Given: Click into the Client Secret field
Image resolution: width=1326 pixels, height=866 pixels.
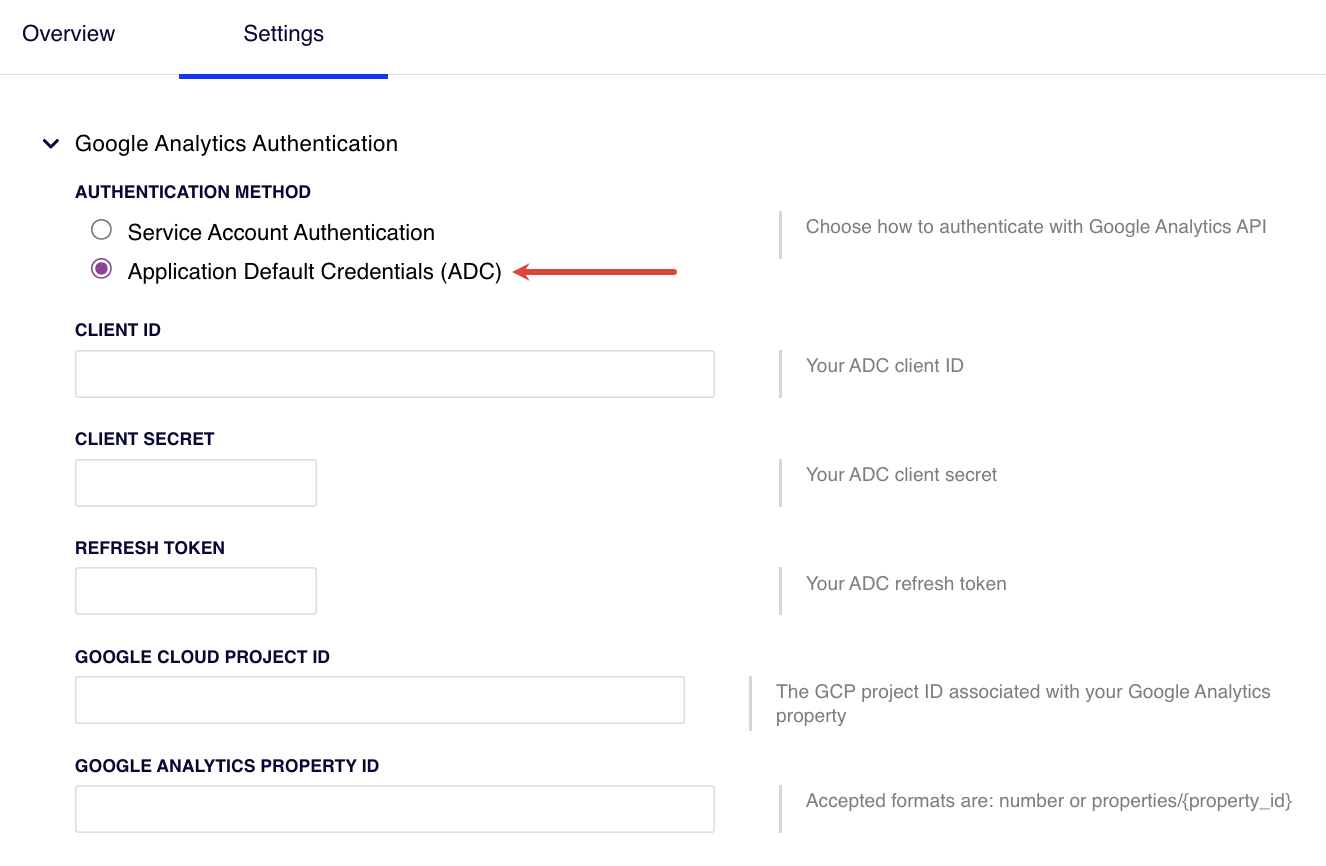Looking at the screenshot, I should click(196, 483).
